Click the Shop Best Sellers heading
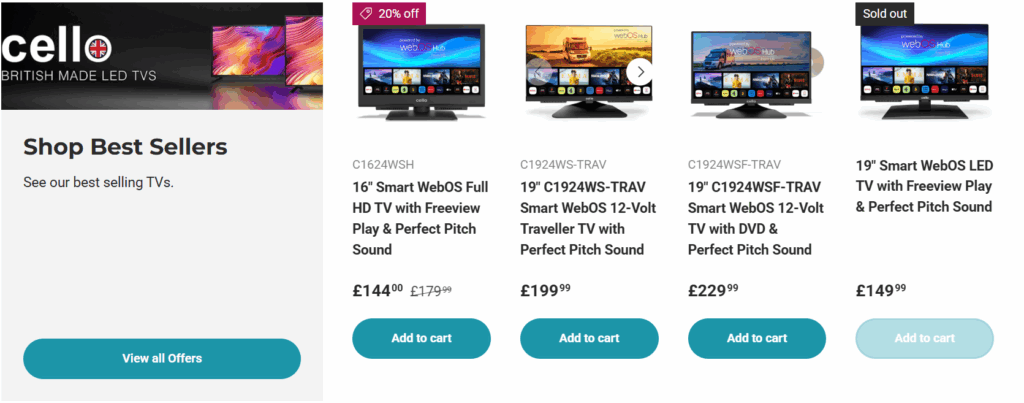 coord(125,147)
